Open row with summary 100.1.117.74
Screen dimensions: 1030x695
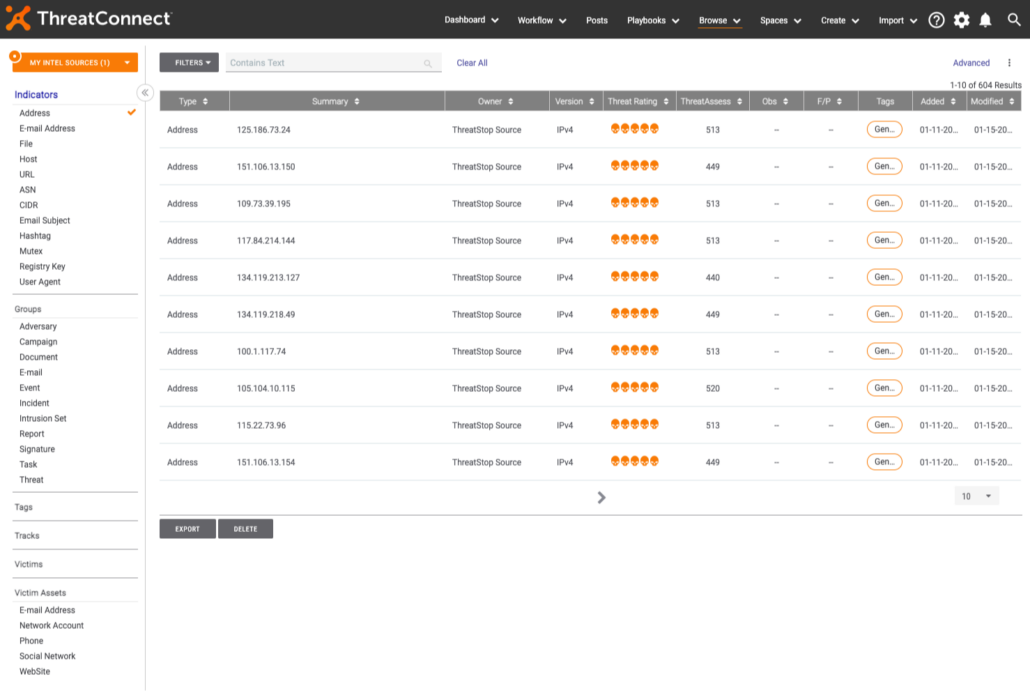click(x=590, y=351)
